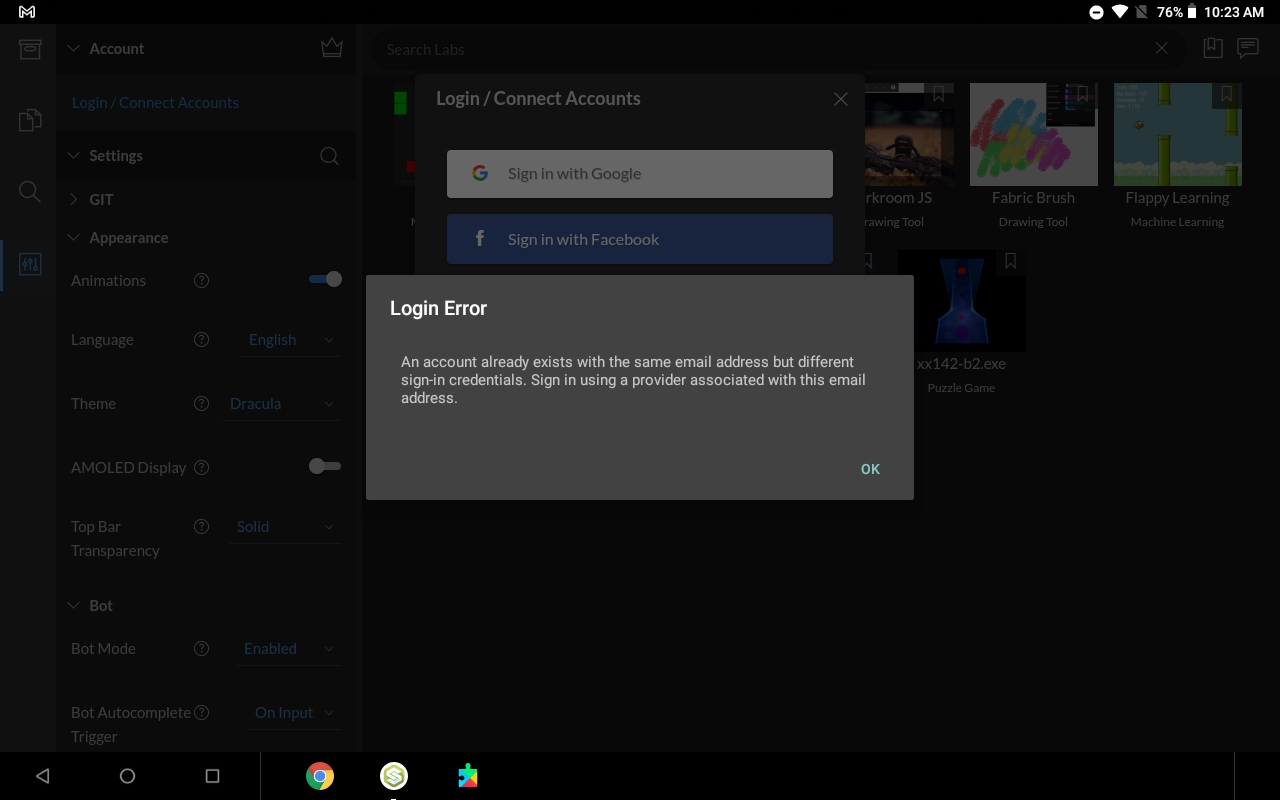Click the Search Labs input field
The height and width of the screenshot is (800, 1280).
point(700,49)
